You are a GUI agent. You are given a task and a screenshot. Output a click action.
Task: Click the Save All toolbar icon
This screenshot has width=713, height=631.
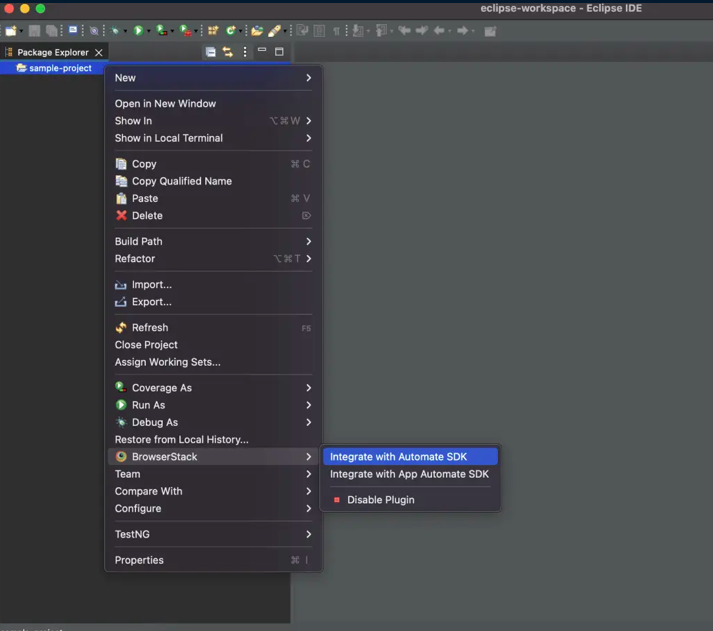(x=52, y=31)
